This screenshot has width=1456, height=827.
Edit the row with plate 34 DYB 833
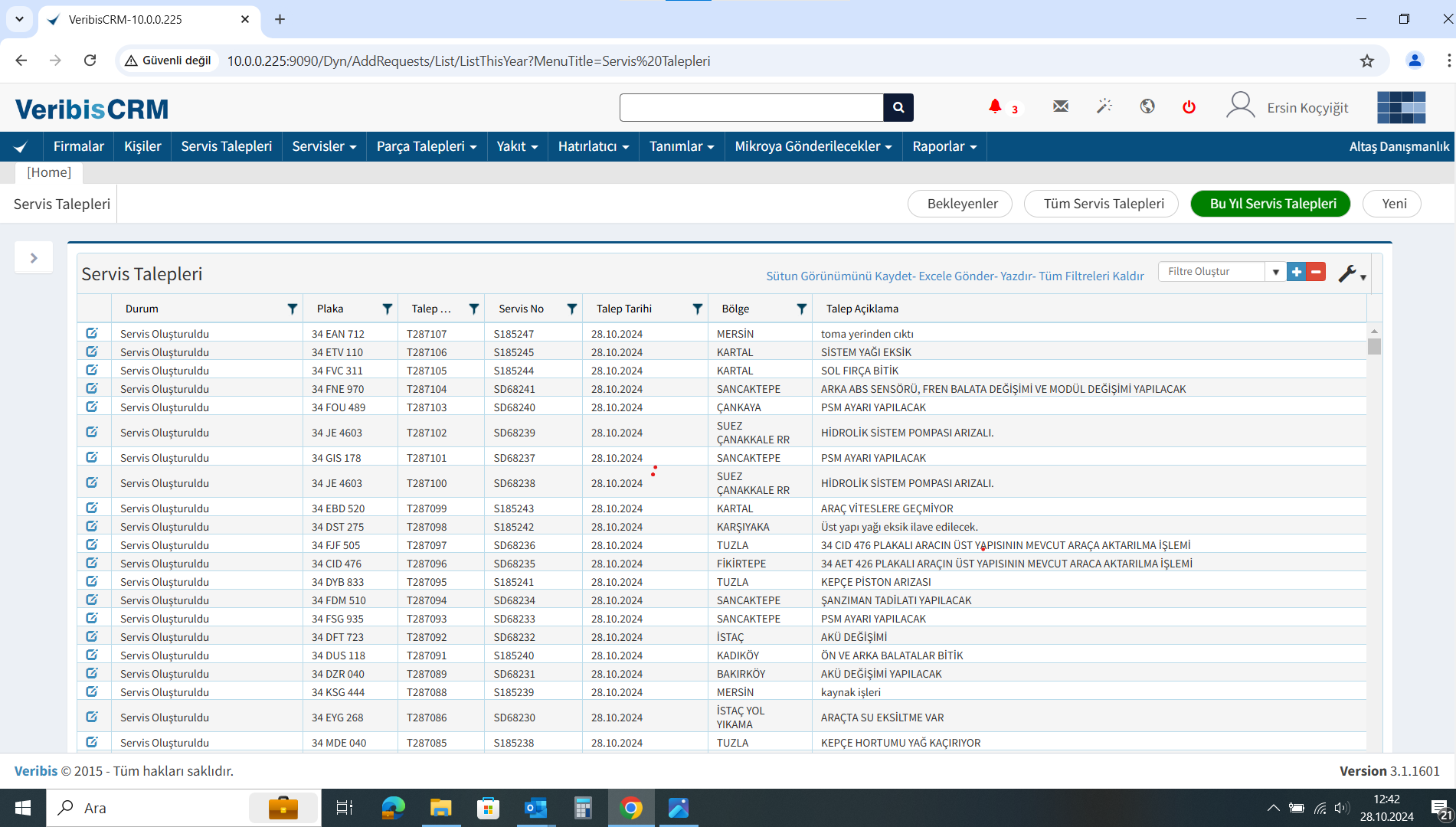click(x=92, y=581)
